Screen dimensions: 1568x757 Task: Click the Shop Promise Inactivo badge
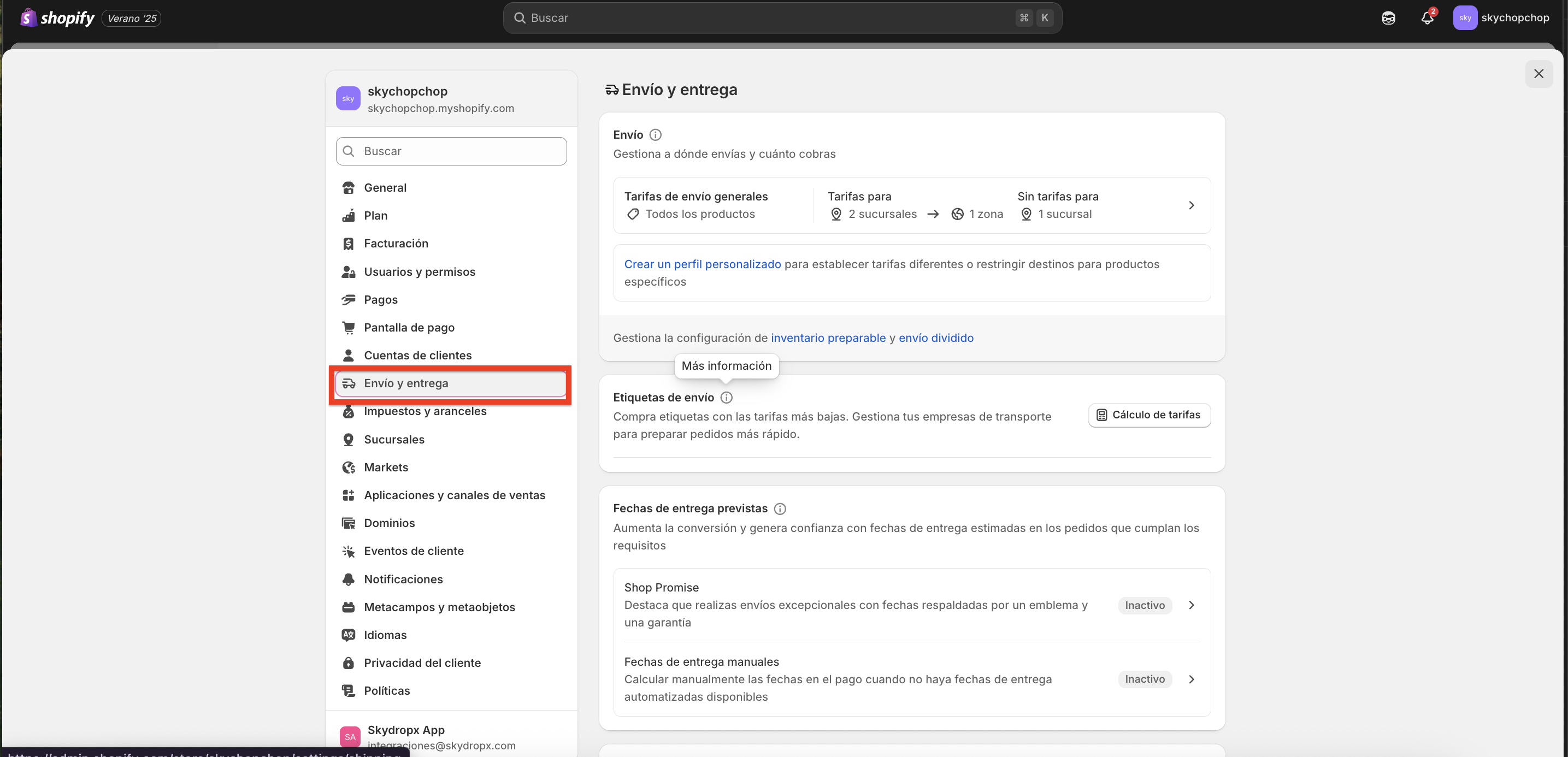1145,606
